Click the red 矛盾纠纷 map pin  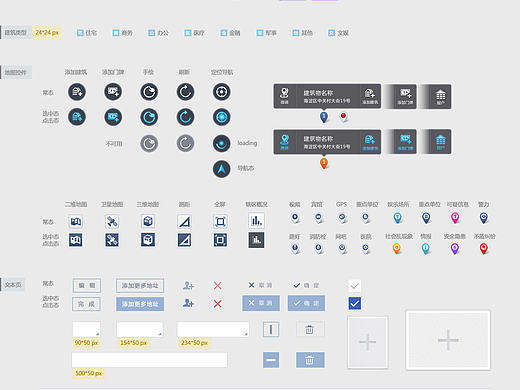coord(484,249)
